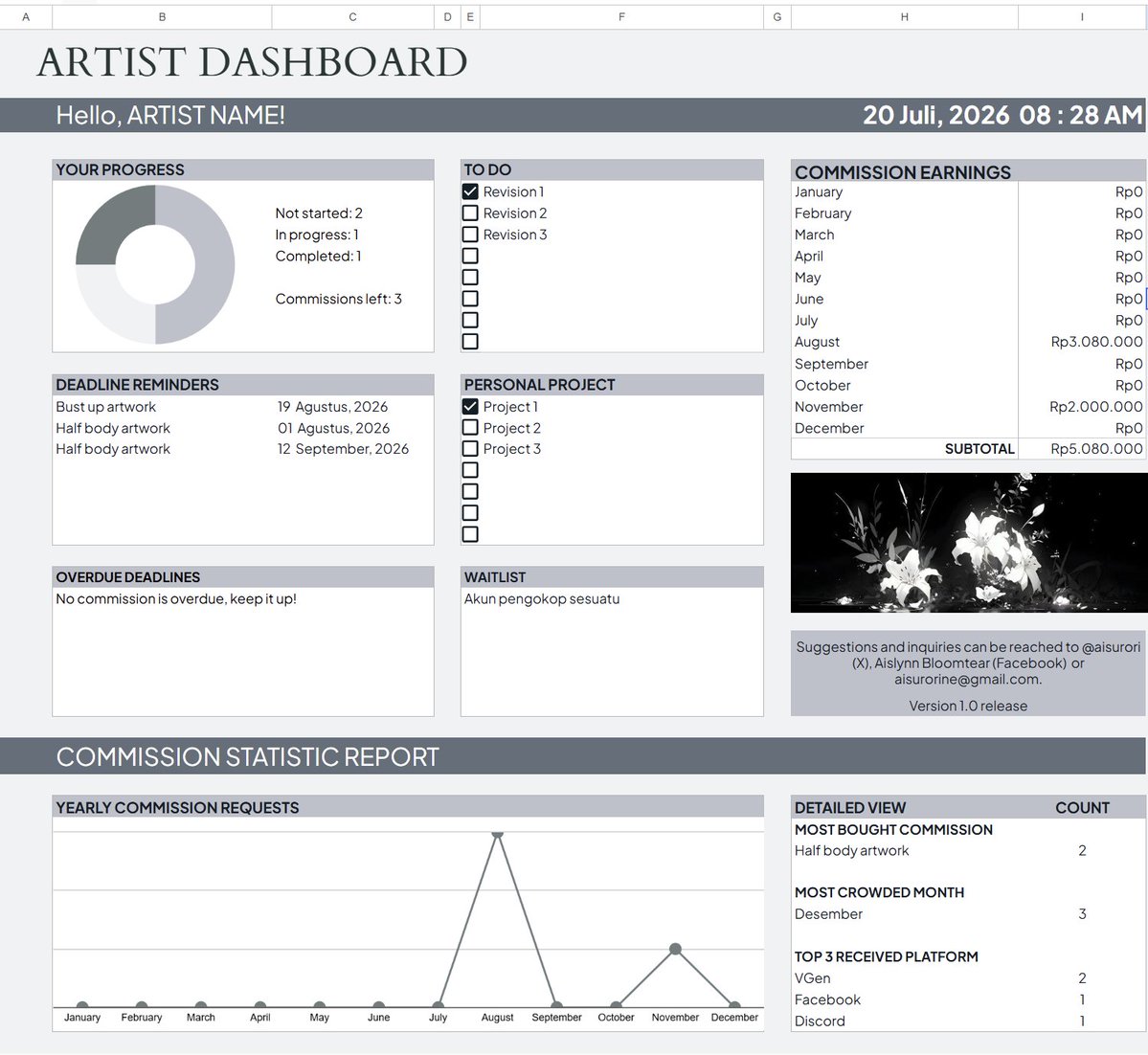The width and height of the screenshot is (1148, 1055).
Task: Select the February earnings month cell
Action: click(905, 213)
